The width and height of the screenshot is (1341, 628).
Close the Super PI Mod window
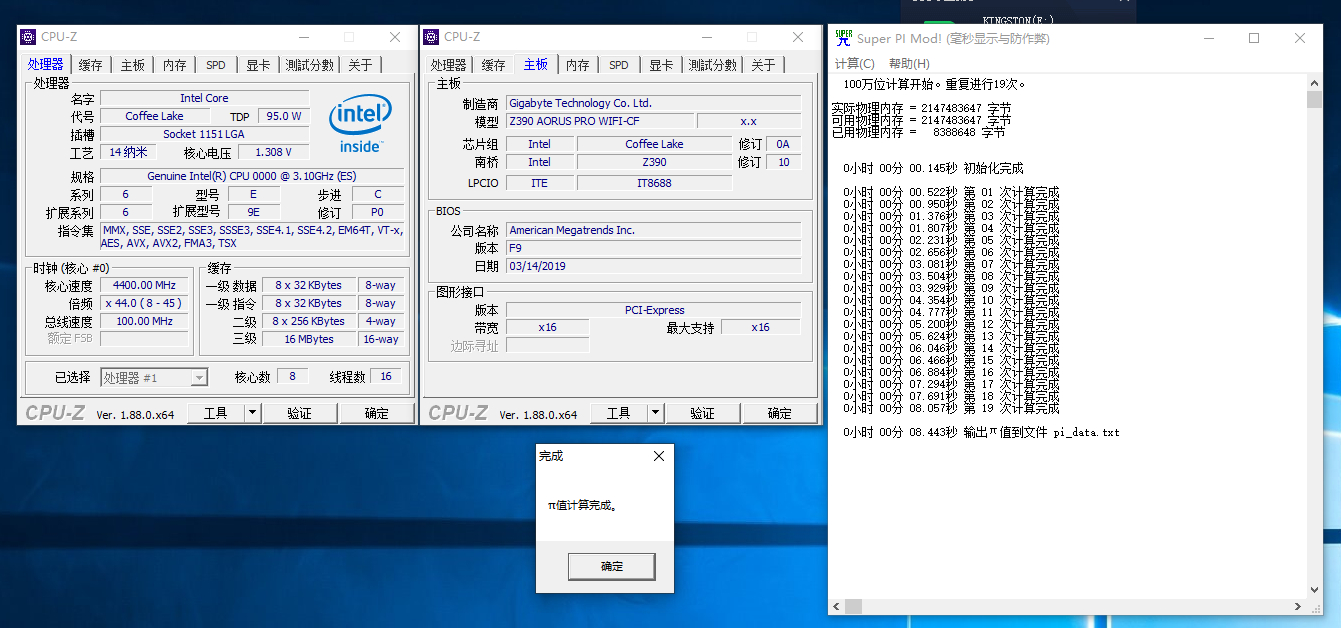click(x=1300, y=38)
